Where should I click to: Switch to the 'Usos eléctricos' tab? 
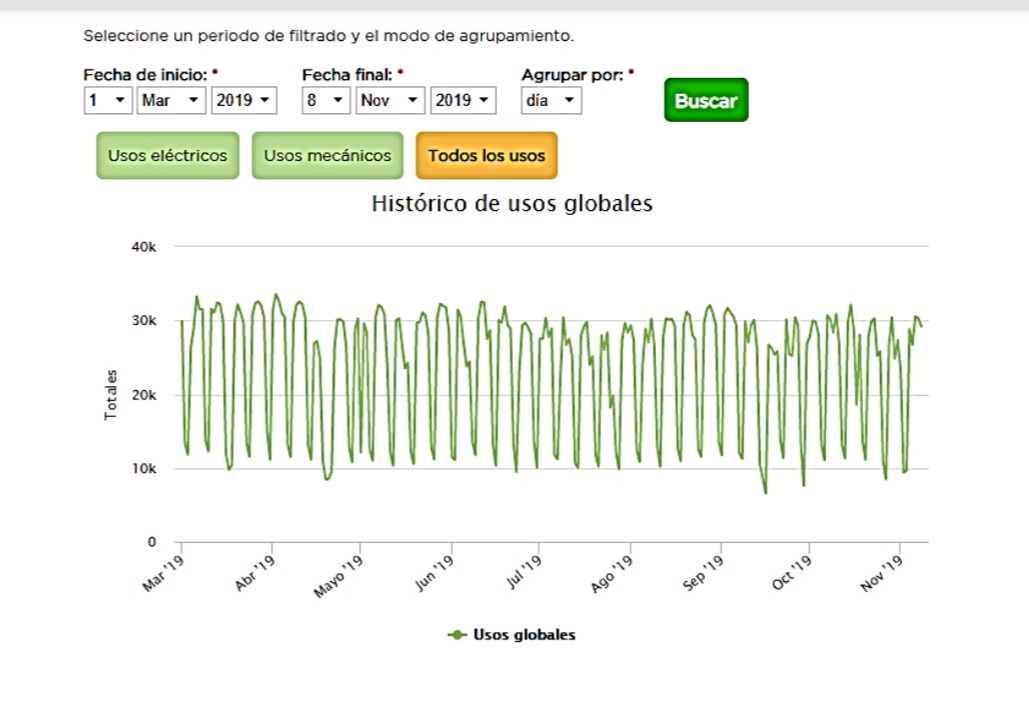pos(167,155)
